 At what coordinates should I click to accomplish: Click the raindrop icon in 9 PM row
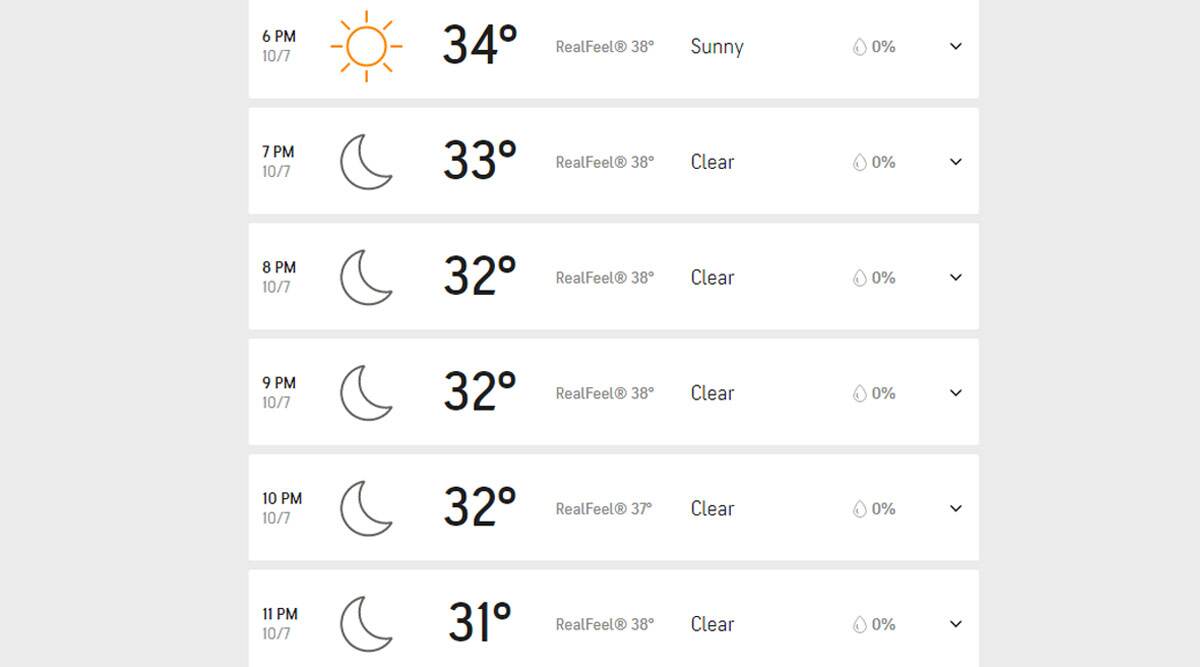coord(859,393)
